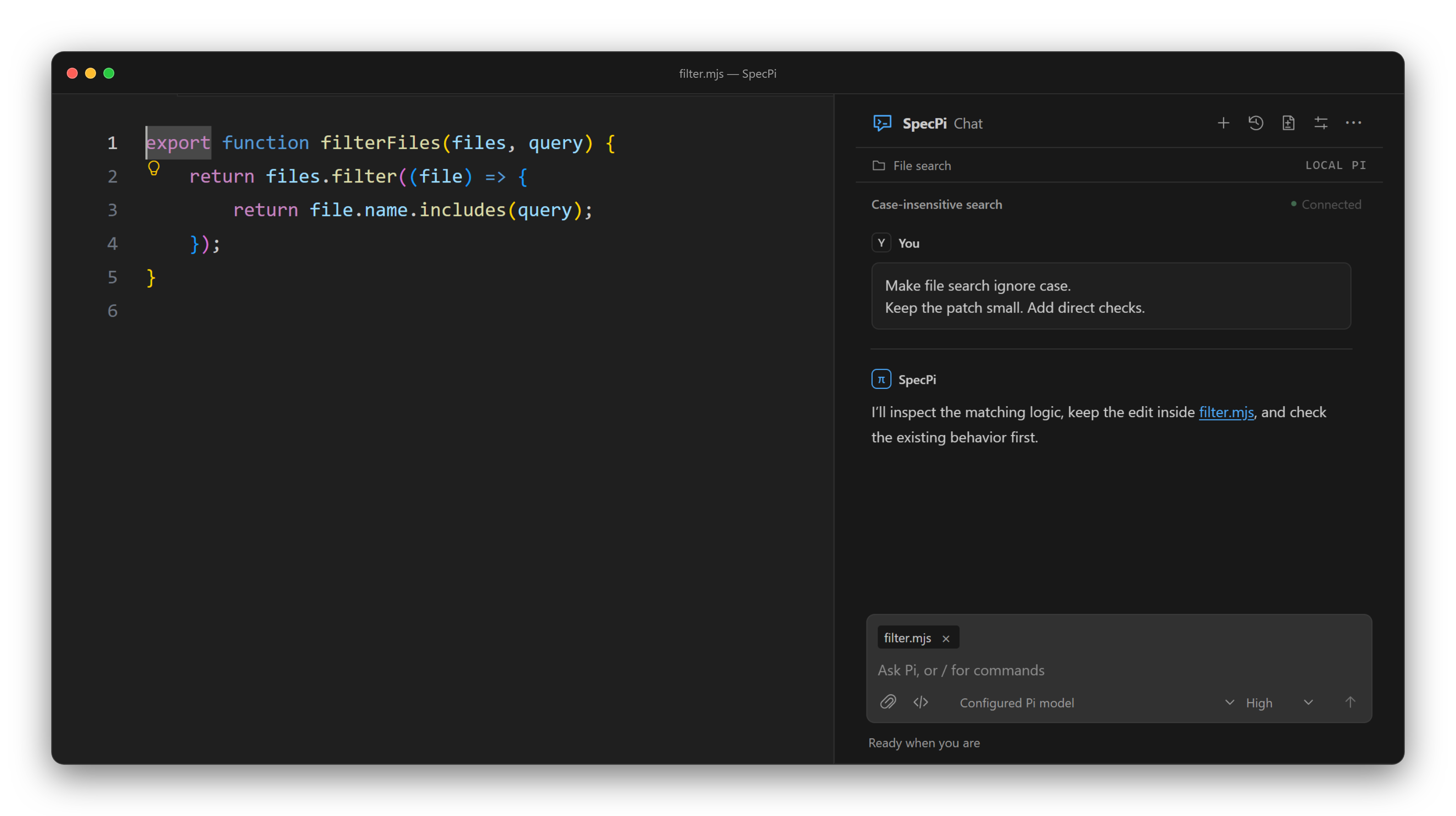The height and width of the screenshot is (816, 1456).
Task: Click the SpecPi pi avatar icon
Action: click(x=881, y=379)
